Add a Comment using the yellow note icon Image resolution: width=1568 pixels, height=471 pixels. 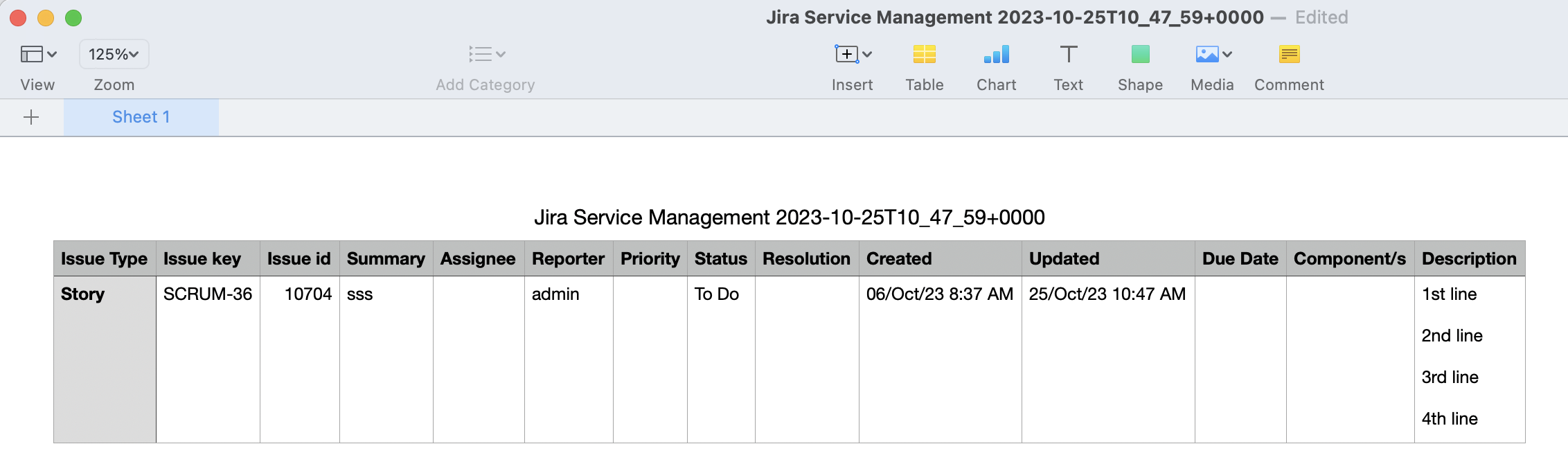pos(1290,54)
